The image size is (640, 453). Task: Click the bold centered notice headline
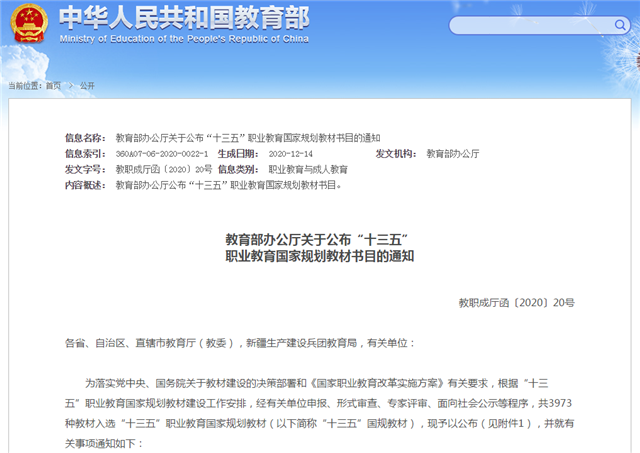(x=319, y=248)
